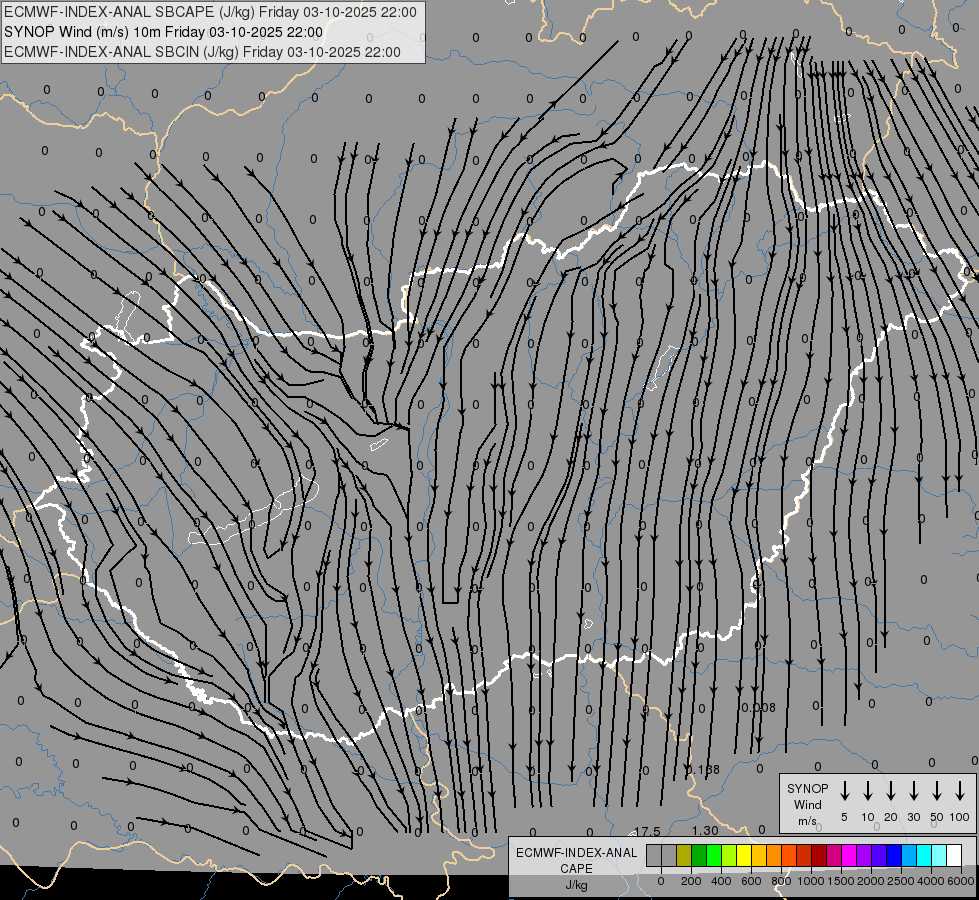The image size is (979, 900).
Task: Click the ECMWF-INDEX-ANAL SBCAPE title line
Action: 210,12
